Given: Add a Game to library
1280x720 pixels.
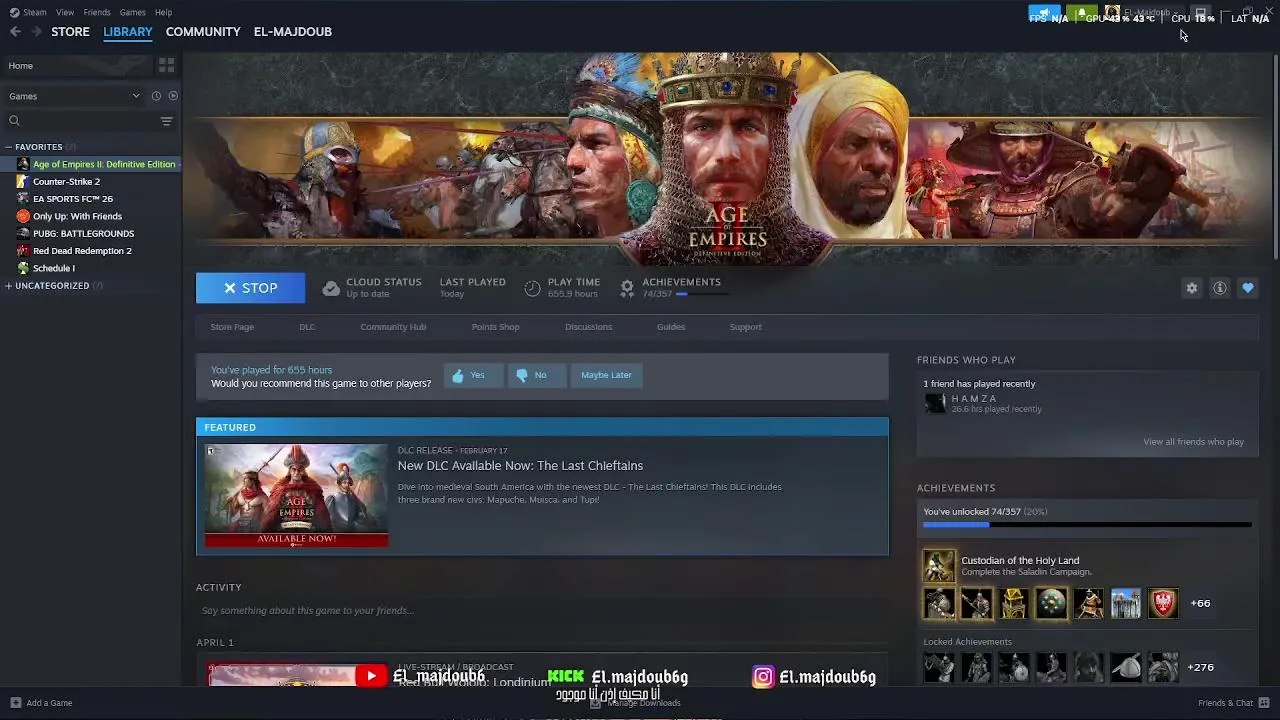Looking at the screenshot, I should 41,703.
